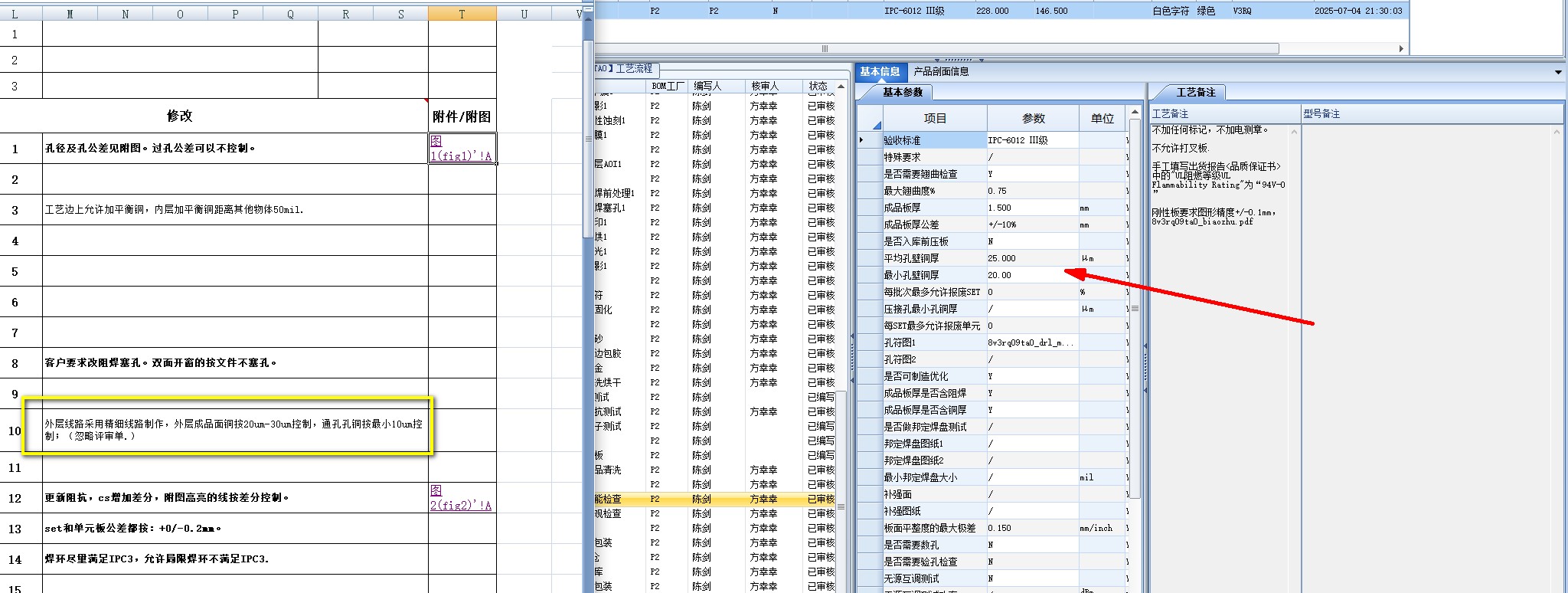Click the 参数 column header

click(1033, 118)
